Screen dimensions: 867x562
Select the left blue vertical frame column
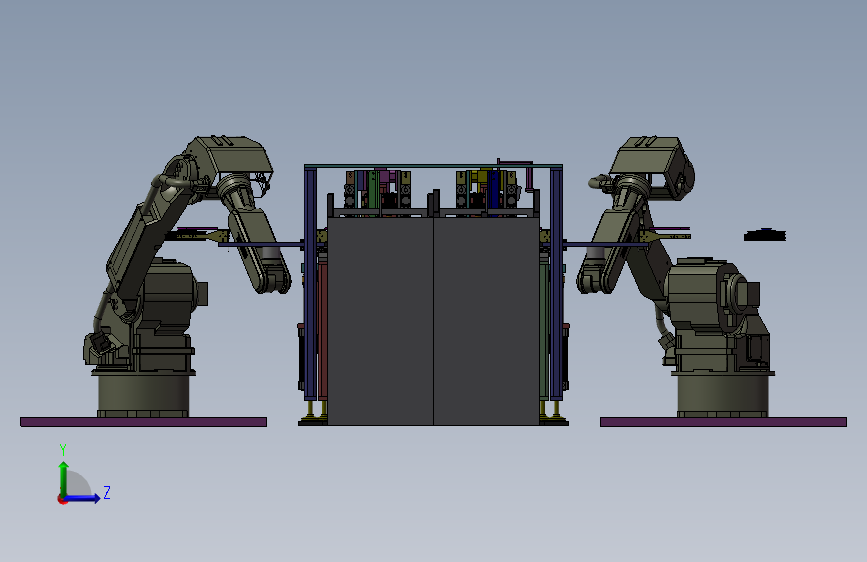point(311,284)
